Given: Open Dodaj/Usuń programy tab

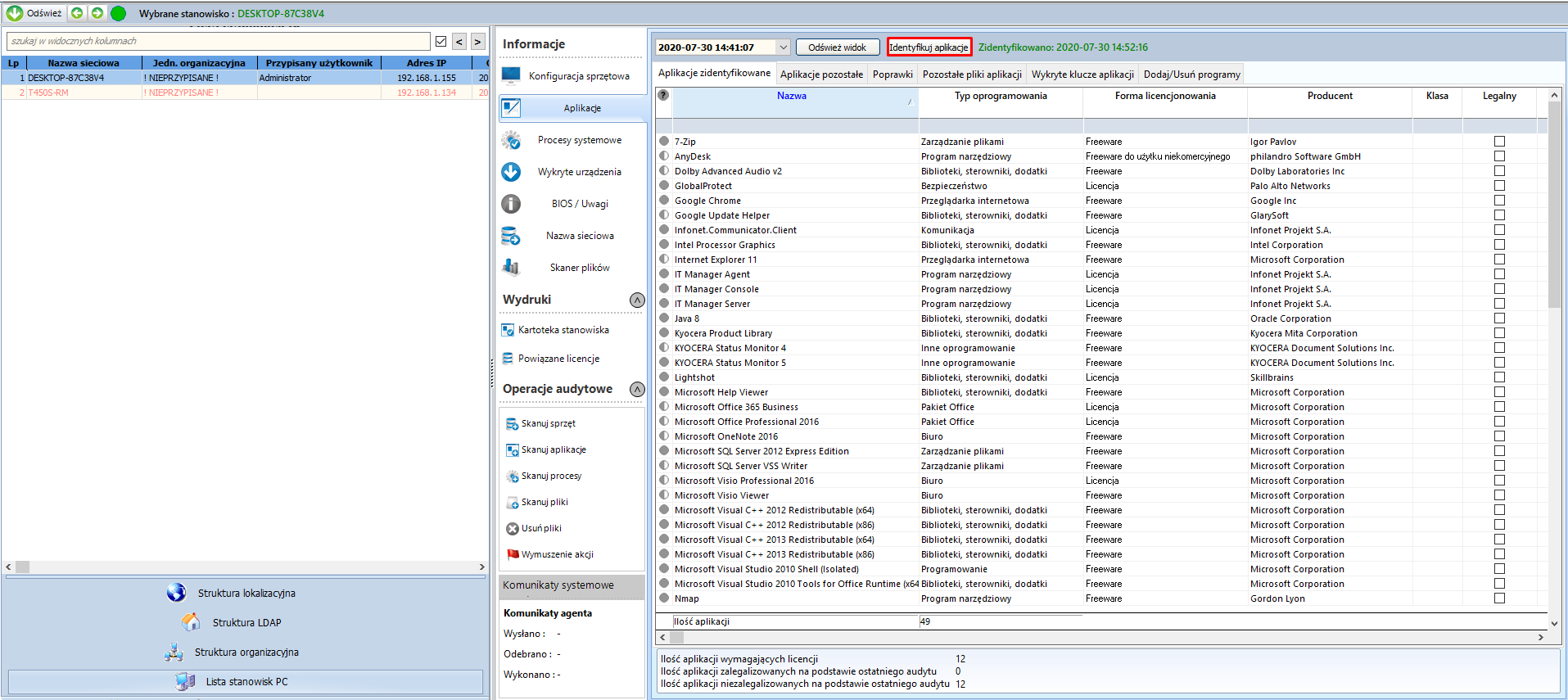Looking at the screenshot, I should click(1191, 75).
